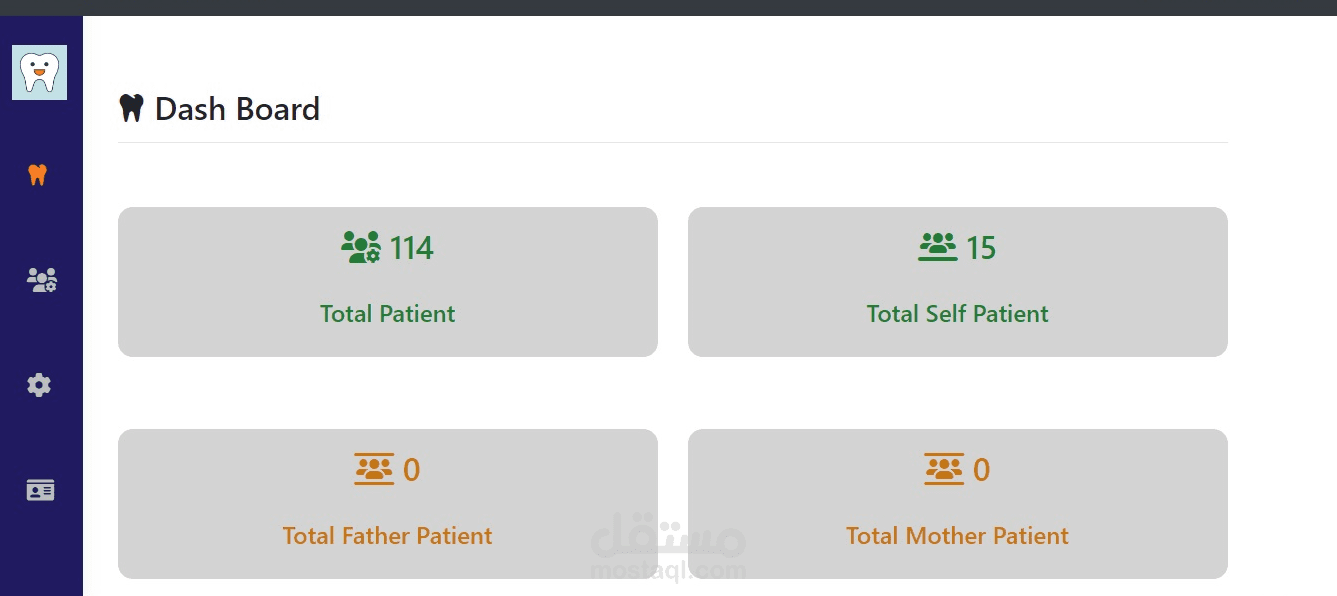
Task: Click the Total Self Patient group icon
Action: click(937, 247)
